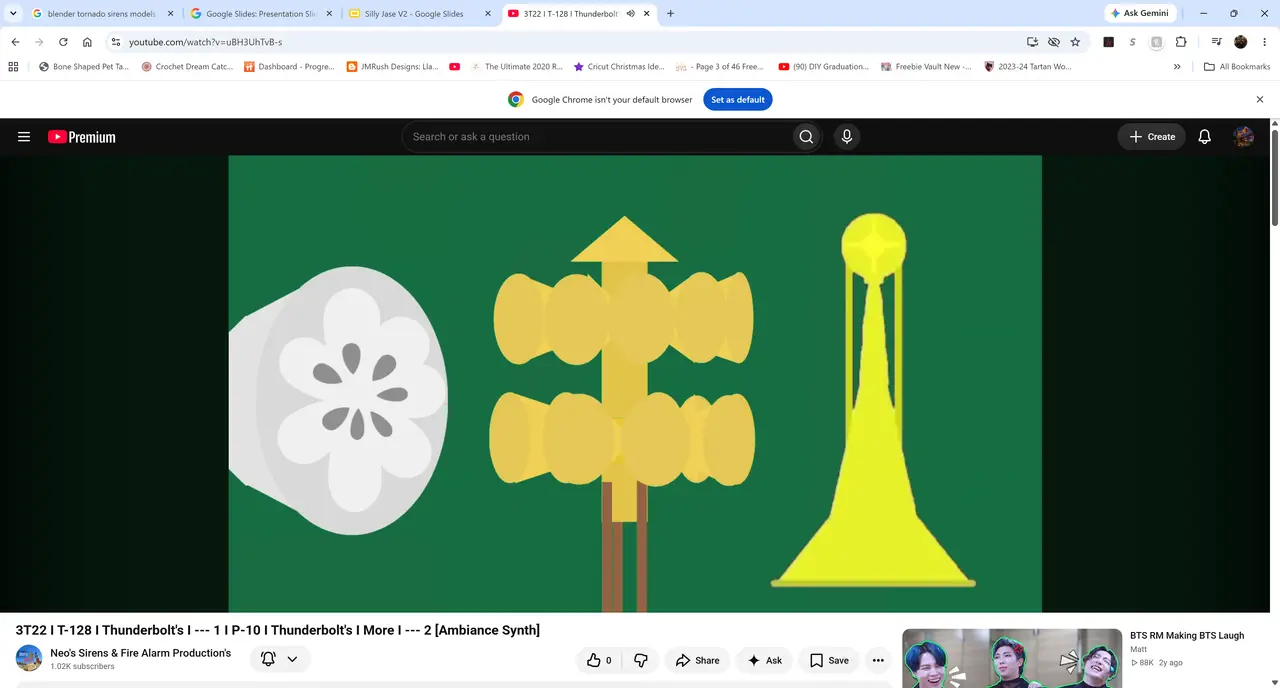Open the YouTube guide hamburger menu
The width and height of the screenshot is (1280, 688).
pyautogui.click(x=24, y=137)
